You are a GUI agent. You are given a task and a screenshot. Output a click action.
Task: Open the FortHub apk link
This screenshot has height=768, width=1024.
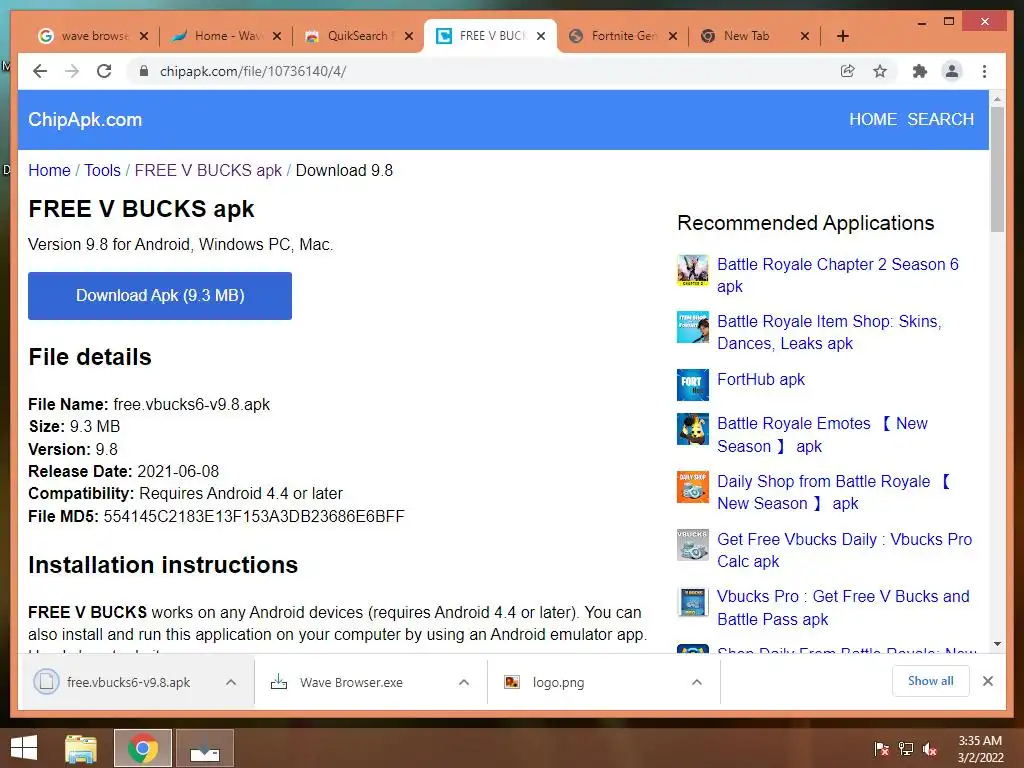click(x=761, y=379)
